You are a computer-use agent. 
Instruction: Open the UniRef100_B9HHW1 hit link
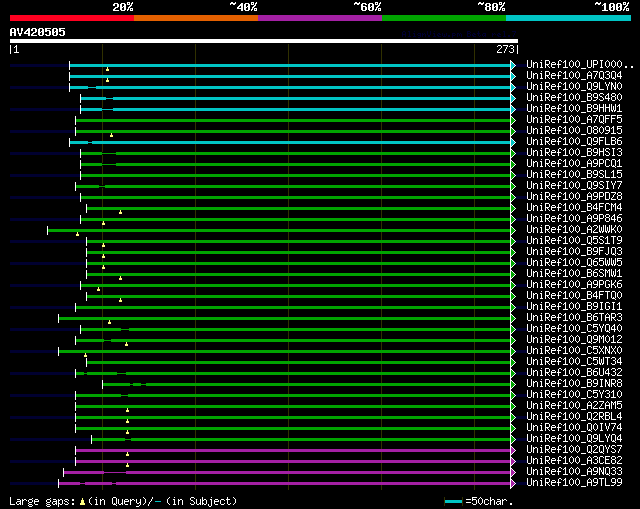573,108
